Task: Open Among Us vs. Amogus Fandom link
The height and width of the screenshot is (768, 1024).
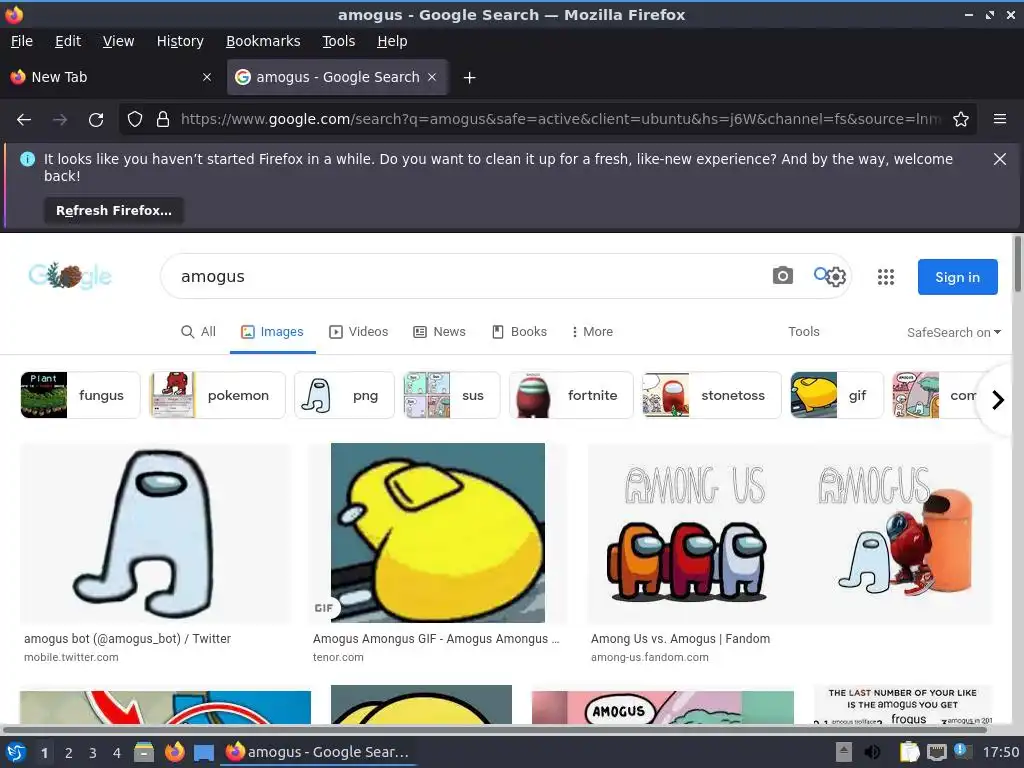Action: coord(680,639)
